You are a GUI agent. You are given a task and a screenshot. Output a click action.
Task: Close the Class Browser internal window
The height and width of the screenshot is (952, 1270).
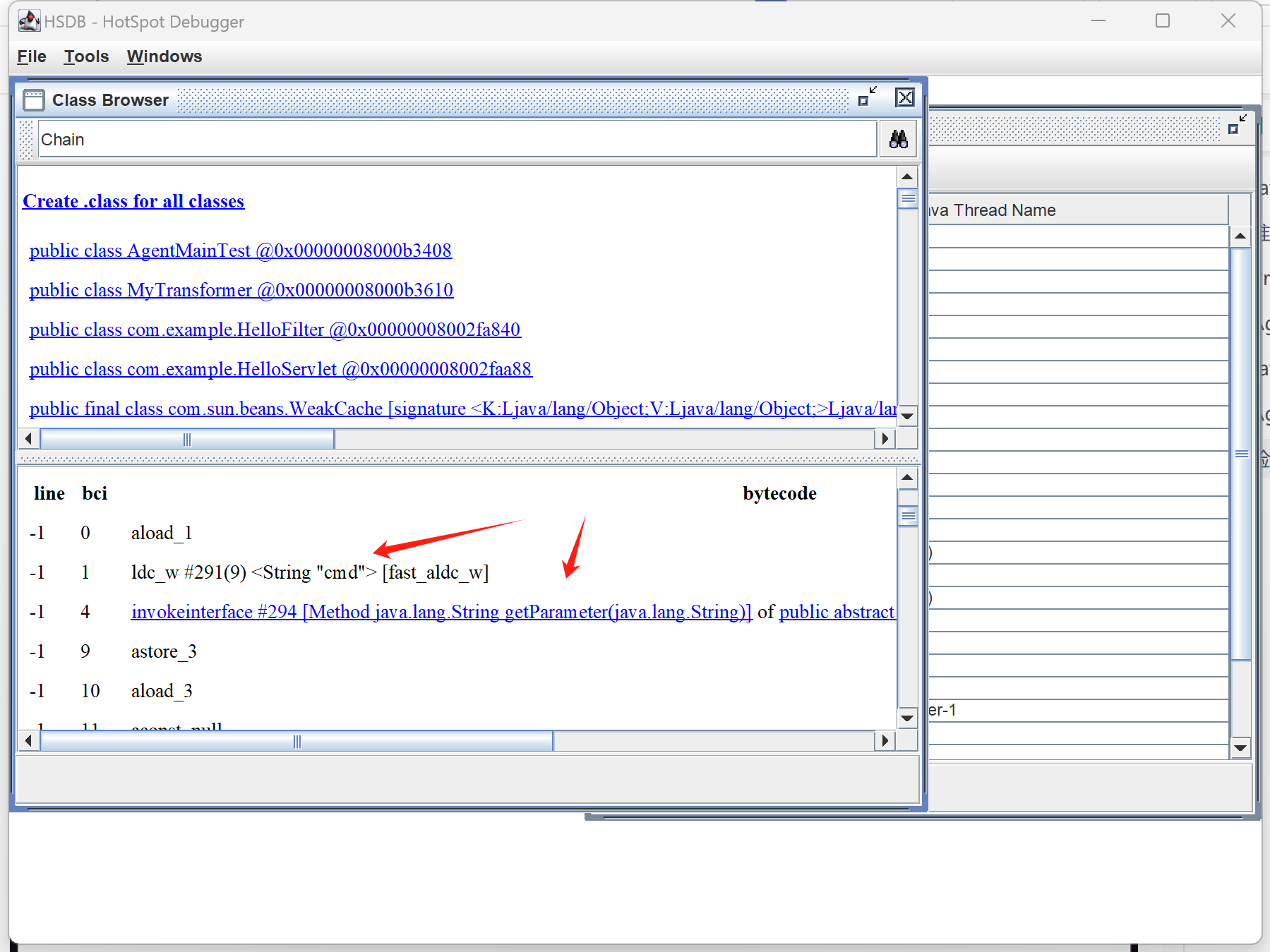click(904, 97)
